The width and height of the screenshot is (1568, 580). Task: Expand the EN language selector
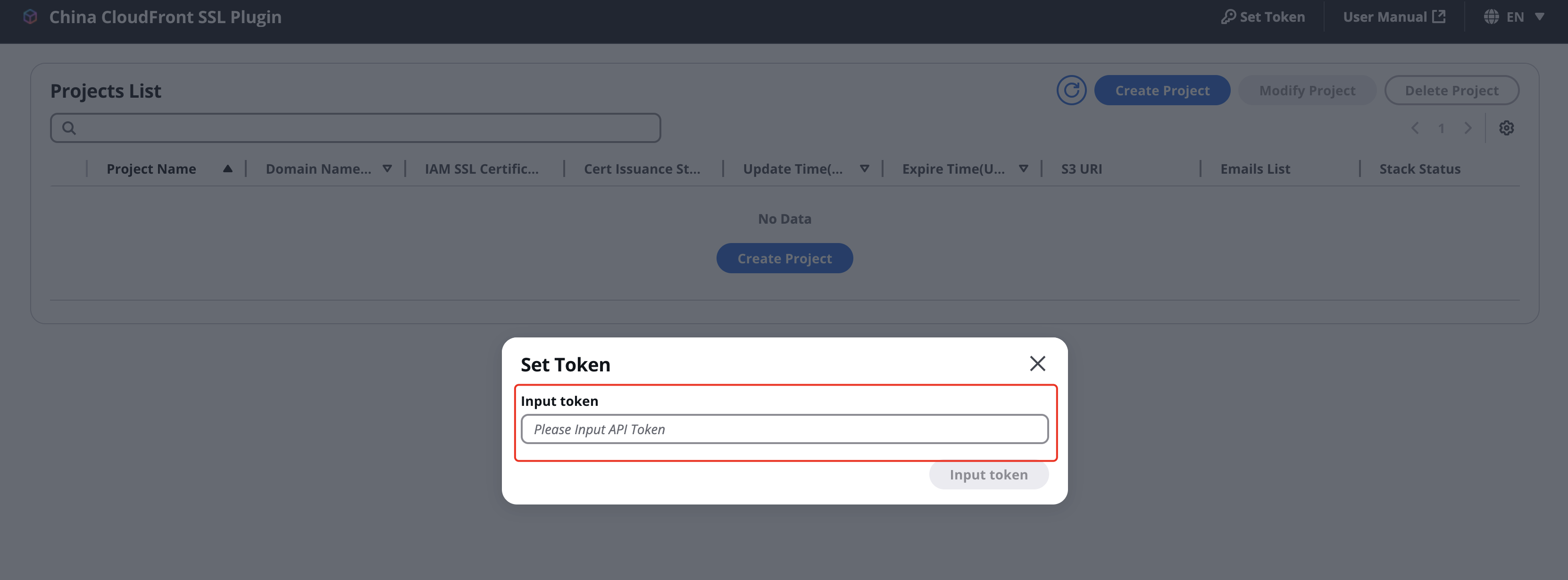1539,17
